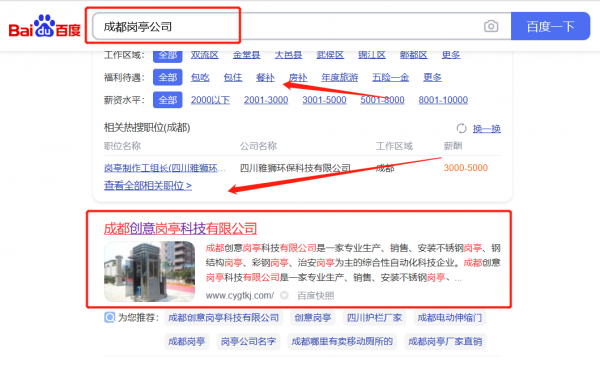Filter by the 3001-5000 salary range
The image size is (600, 366).
pyautogui.click(x=324, y=100)
